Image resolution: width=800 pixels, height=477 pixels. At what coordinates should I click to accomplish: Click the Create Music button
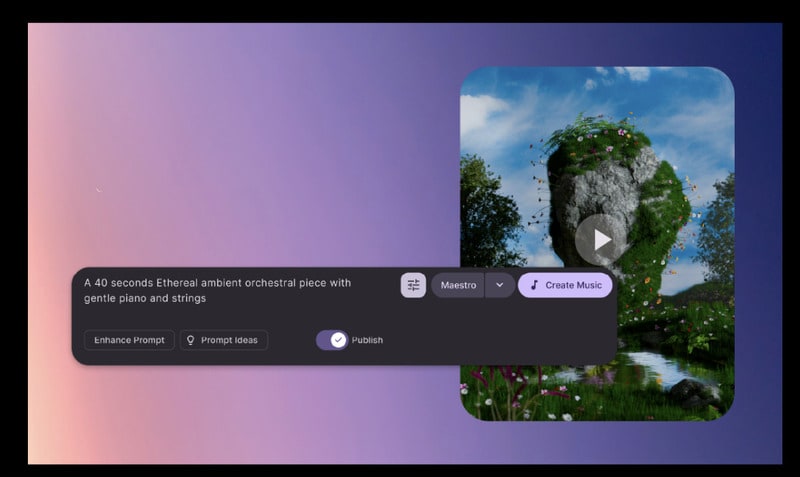click(x=565, y=285)
